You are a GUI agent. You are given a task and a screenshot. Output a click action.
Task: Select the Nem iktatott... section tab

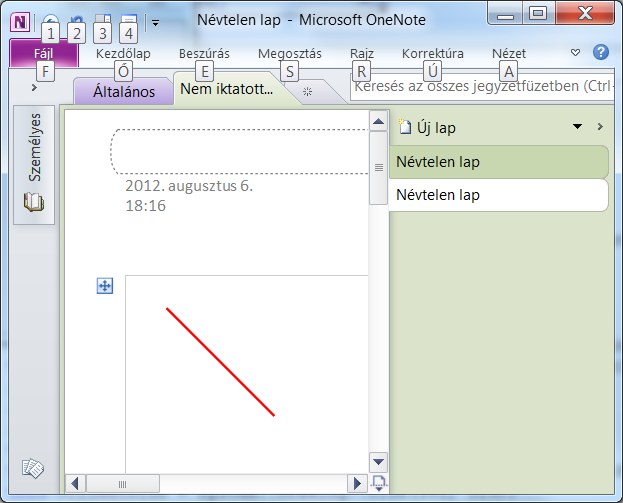click(x=226, y=89)
